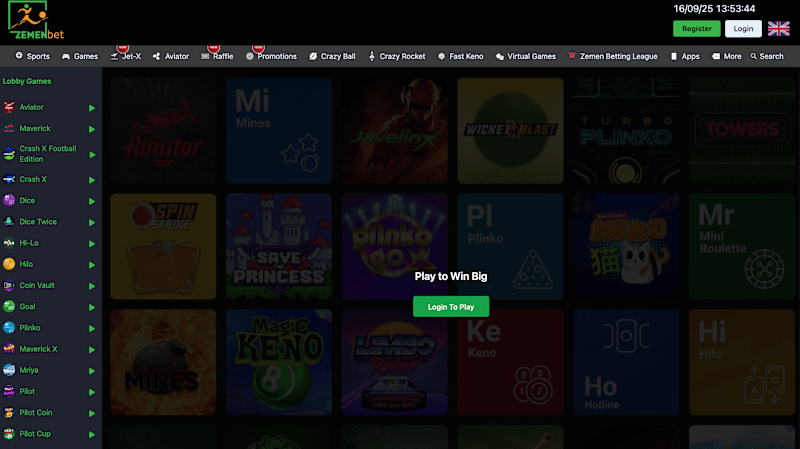Open Aviator in the navigation bar

171,56
